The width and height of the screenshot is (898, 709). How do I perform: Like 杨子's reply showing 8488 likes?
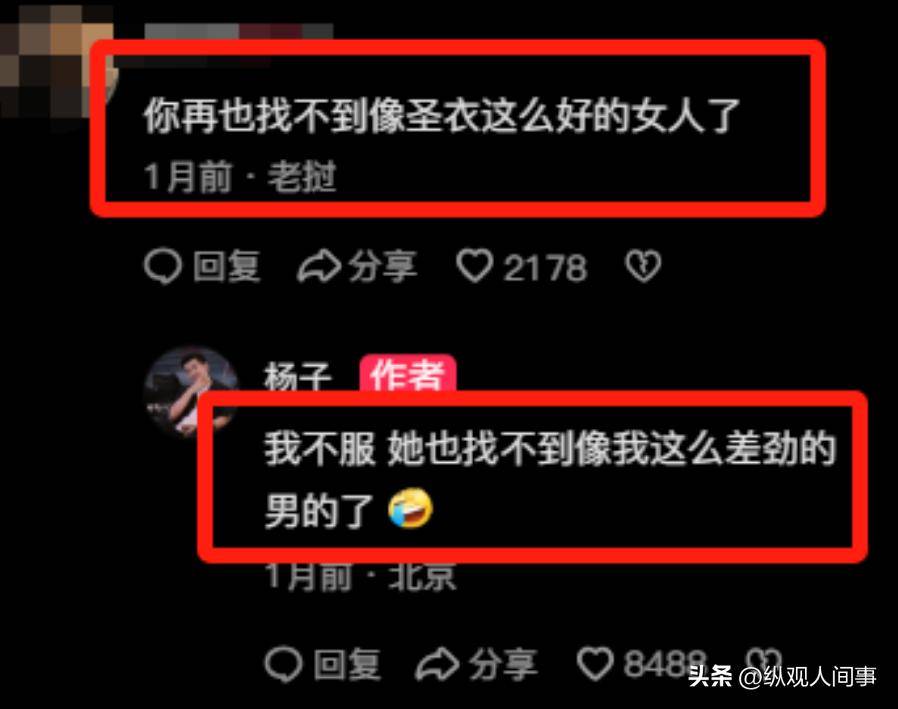[x=595, y=664]
